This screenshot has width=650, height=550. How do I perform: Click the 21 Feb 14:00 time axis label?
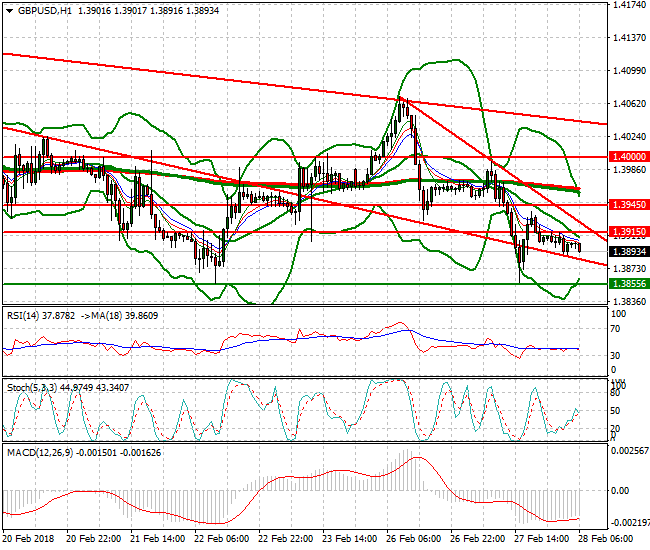158,539
